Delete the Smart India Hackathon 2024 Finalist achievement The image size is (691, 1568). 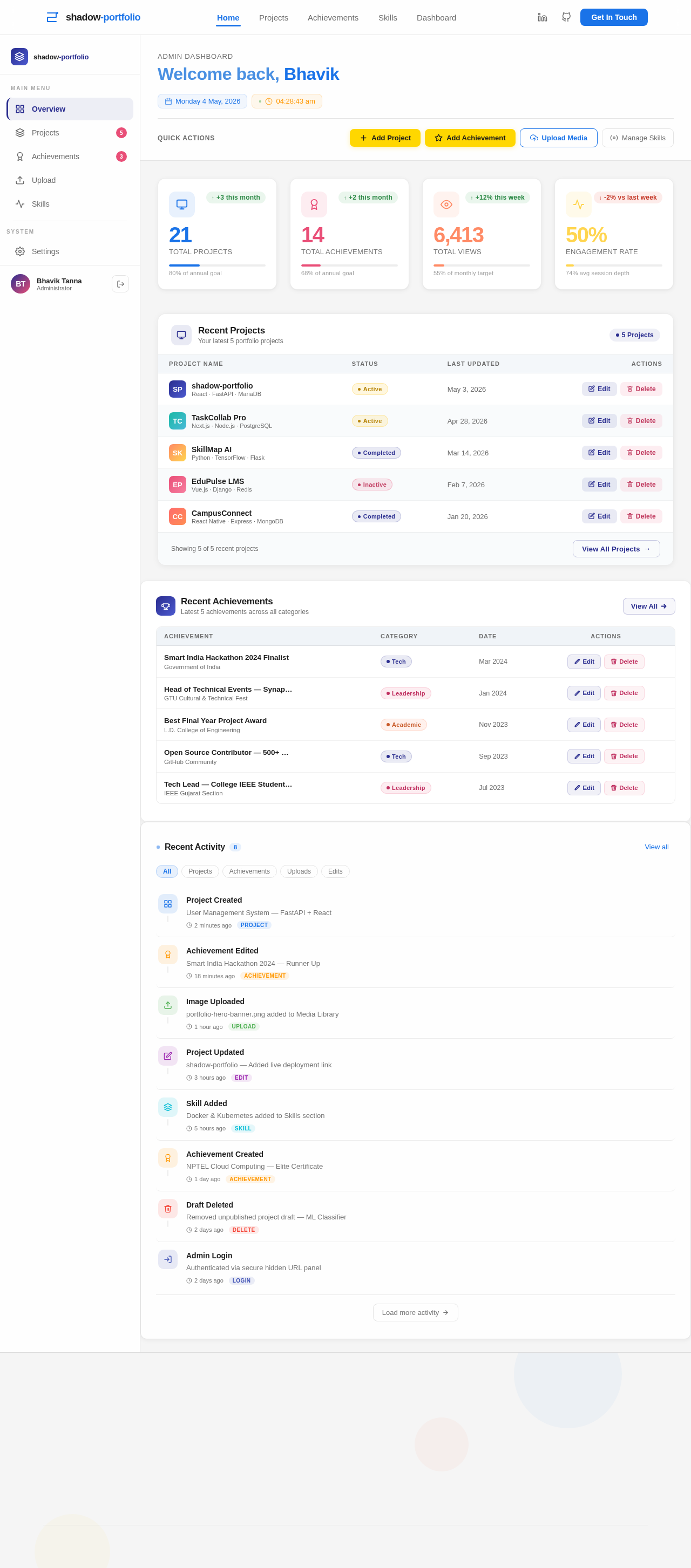[x=624, y=662]
